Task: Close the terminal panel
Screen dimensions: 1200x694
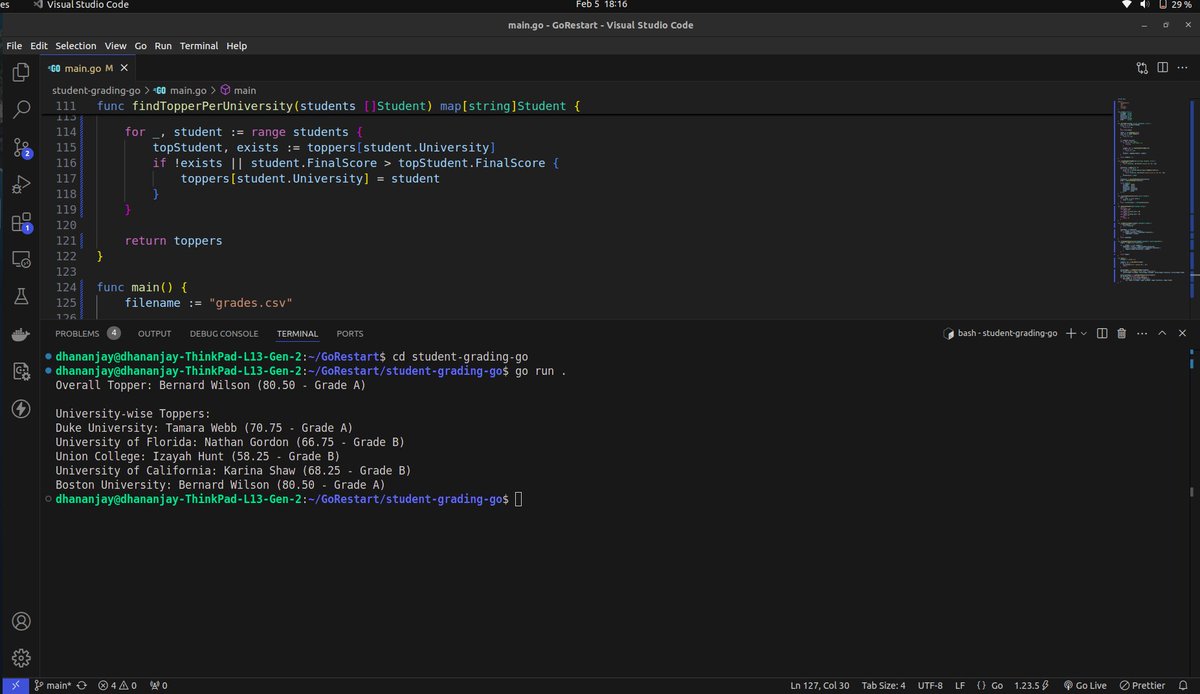Action: 1183,333
